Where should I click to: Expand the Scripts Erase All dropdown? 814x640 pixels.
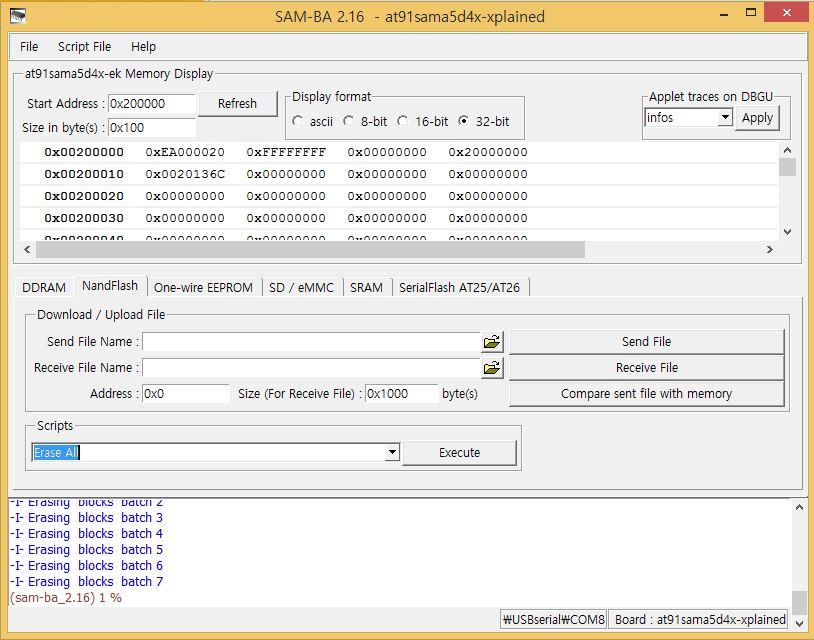[x=392, y=453]
